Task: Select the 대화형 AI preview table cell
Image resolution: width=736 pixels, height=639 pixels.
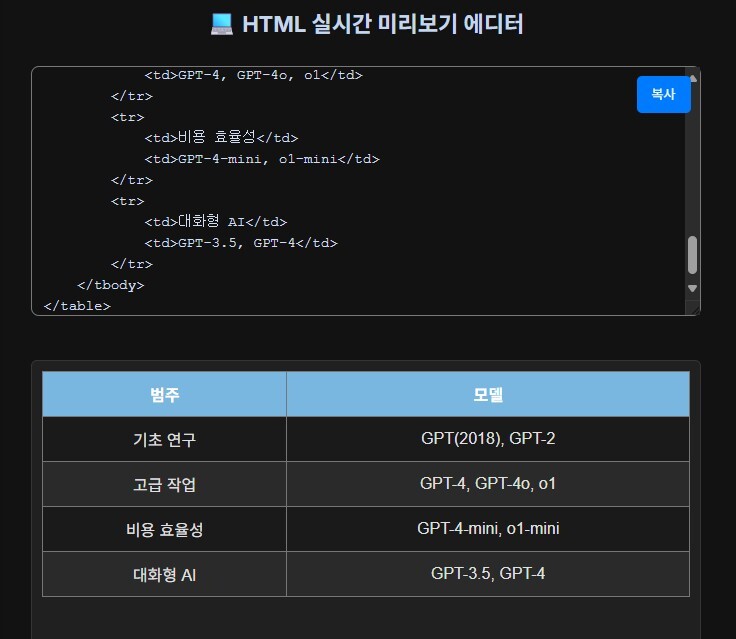Action: (x=164, y=574)
